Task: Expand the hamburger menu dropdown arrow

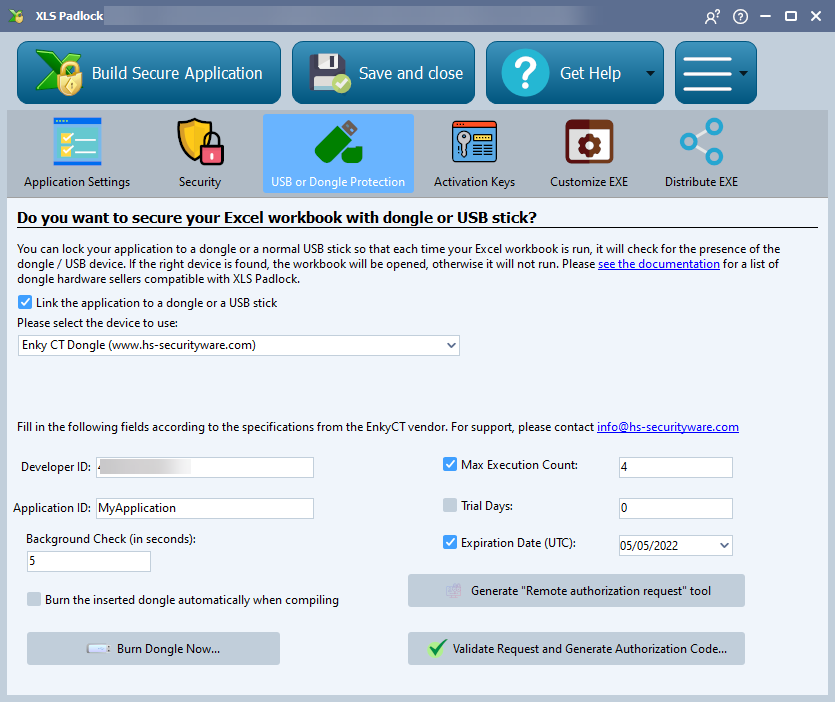Action: coord(743,73)
